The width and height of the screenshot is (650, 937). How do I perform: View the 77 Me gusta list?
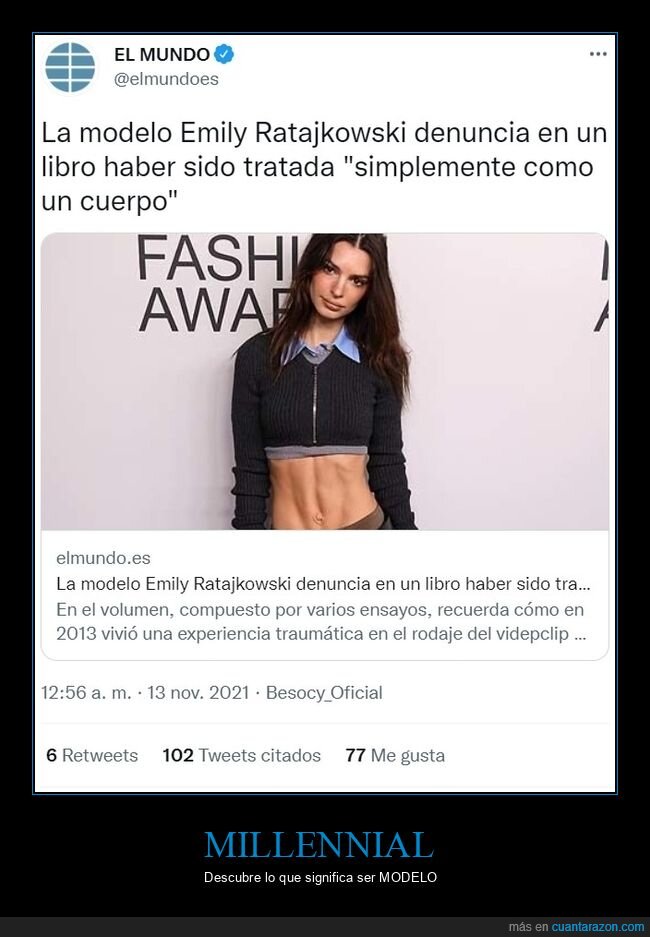tap(395, 755)
